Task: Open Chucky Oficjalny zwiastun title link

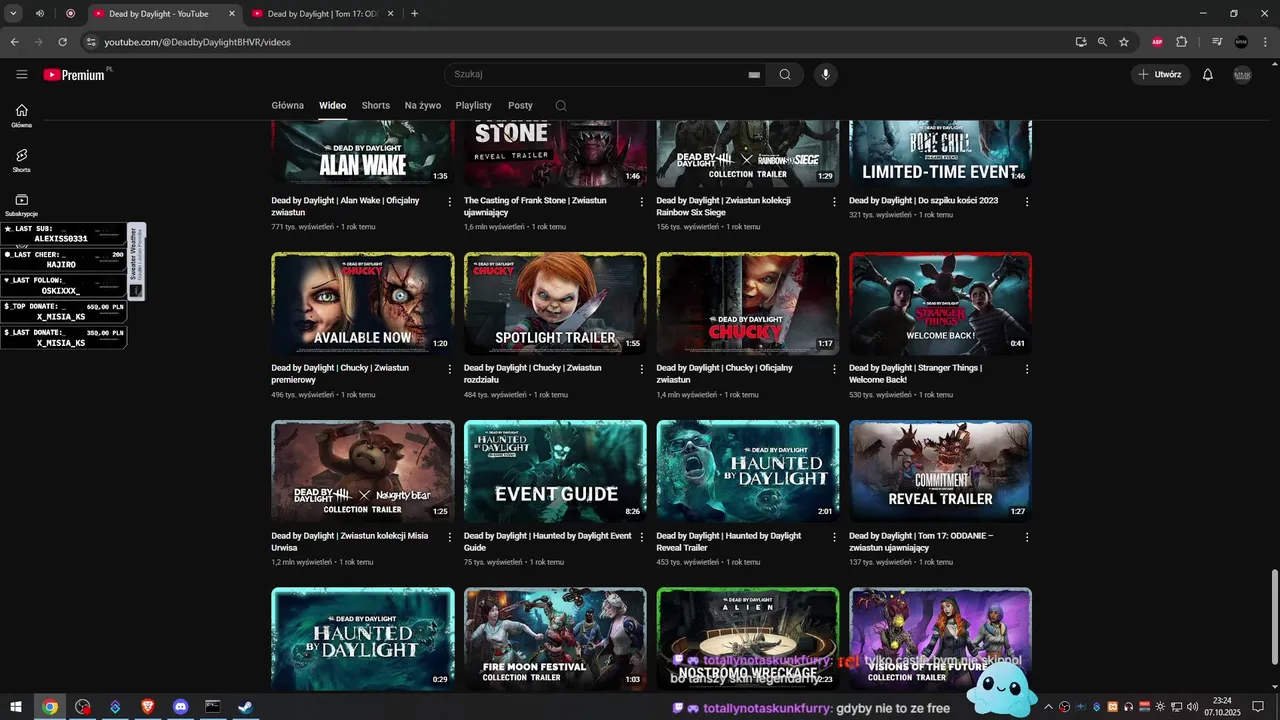Action: 725,374
